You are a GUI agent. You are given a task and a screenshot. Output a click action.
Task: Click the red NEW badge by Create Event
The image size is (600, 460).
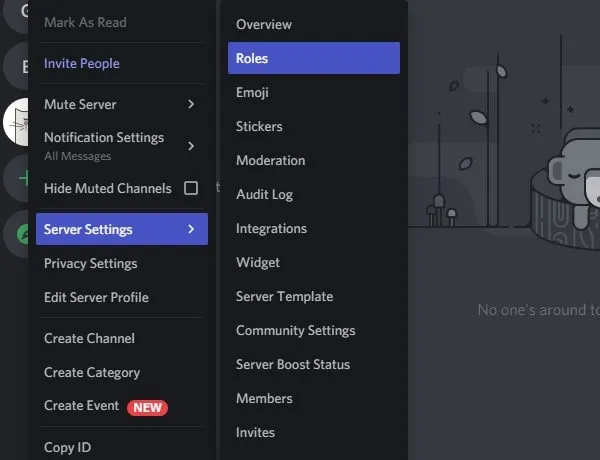147,408
